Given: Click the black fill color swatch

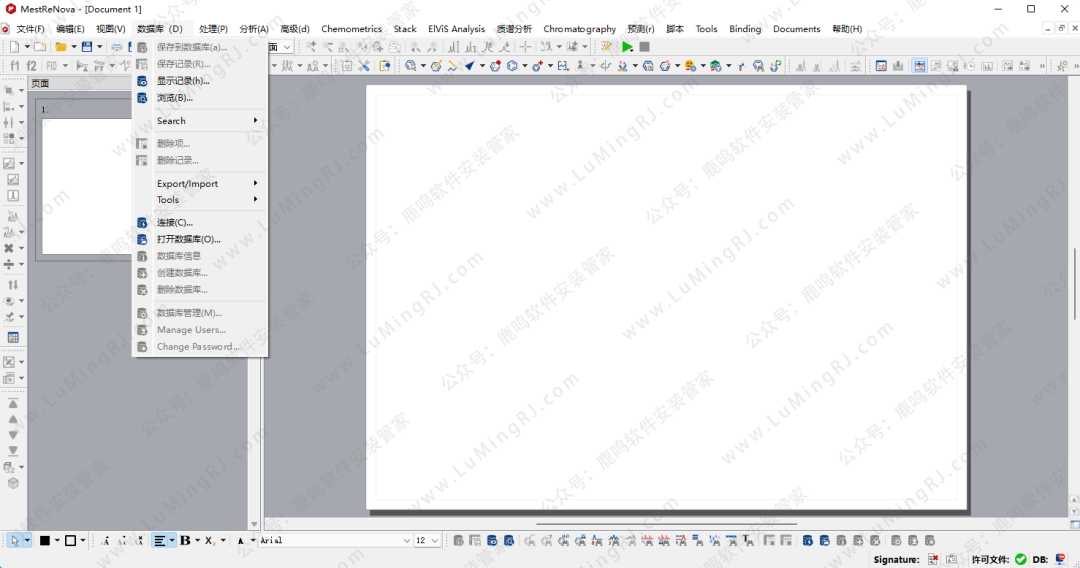Looking at the screenshot, I should [x=45, y=541].
